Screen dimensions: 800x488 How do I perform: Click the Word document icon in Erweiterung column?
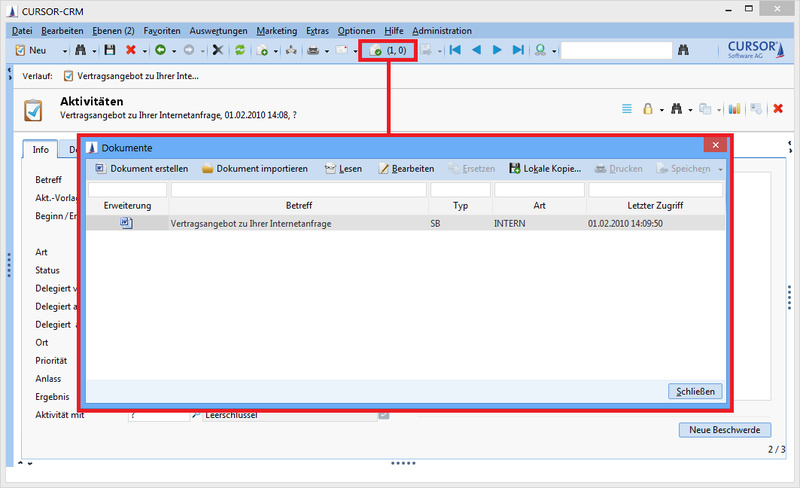[x=126, y=223]
